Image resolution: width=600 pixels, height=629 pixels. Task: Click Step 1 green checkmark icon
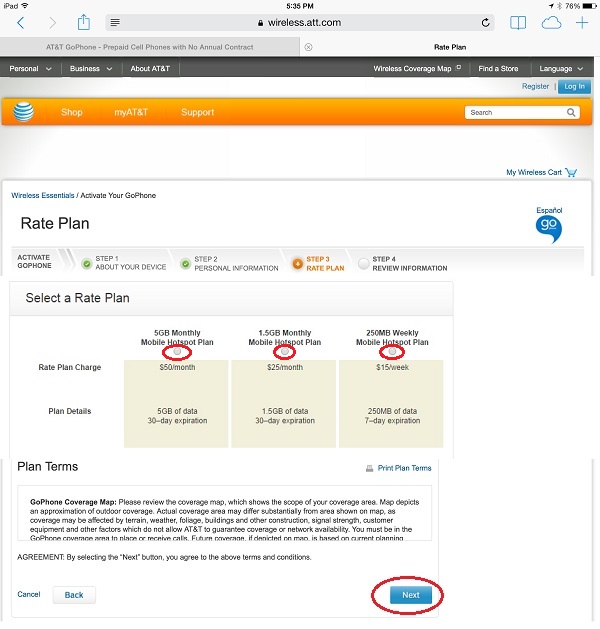[x=87, y=264]
